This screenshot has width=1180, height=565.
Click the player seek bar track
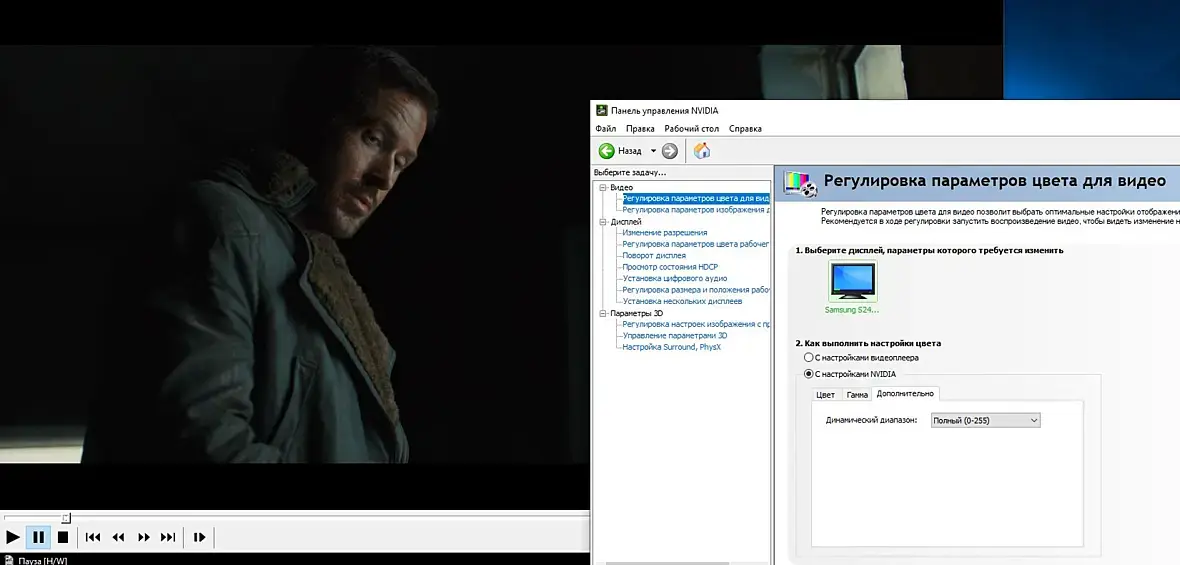pyautogui.click(x=295, y=518)
